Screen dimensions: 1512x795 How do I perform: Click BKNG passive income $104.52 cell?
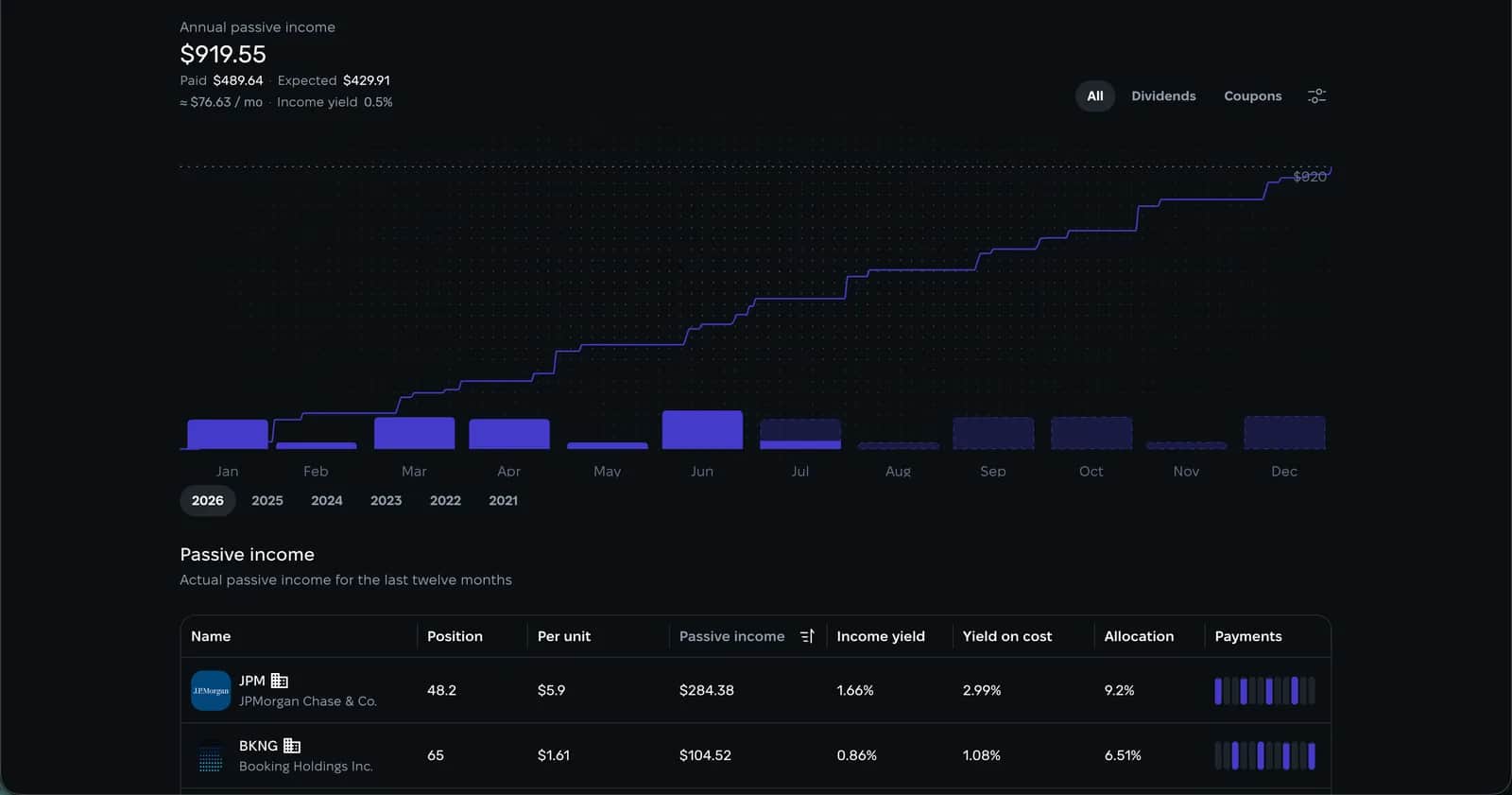[x=705, y=755]
